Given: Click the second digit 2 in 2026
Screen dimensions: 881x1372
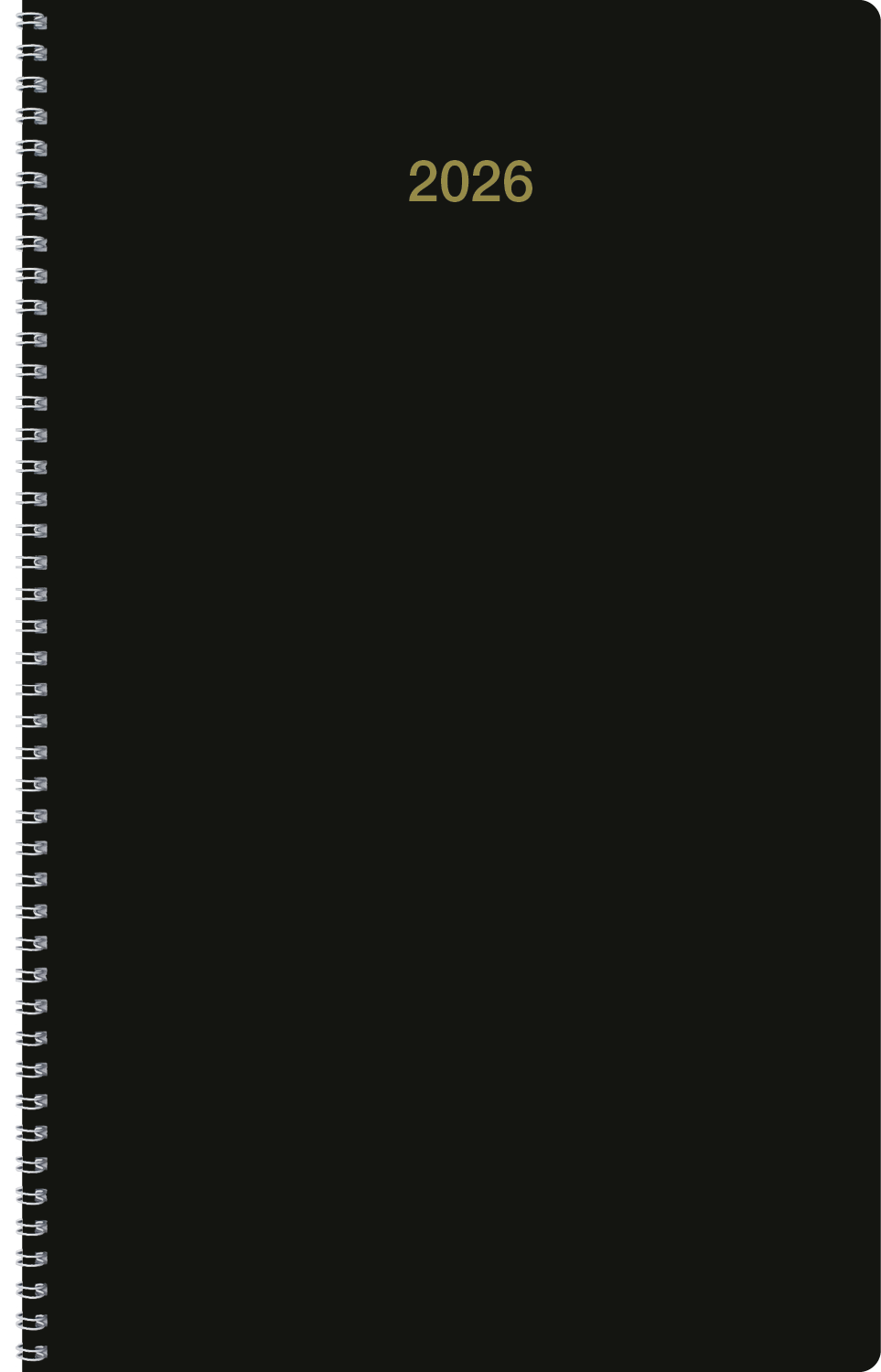Looking at the screenshot, I should coord(486,182).
